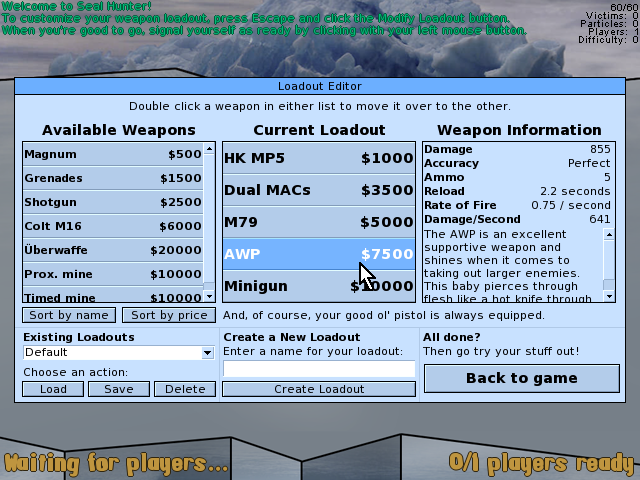640x480 pixels.
Task: Select AWP in Current Loadout
Action: point(319,254)
